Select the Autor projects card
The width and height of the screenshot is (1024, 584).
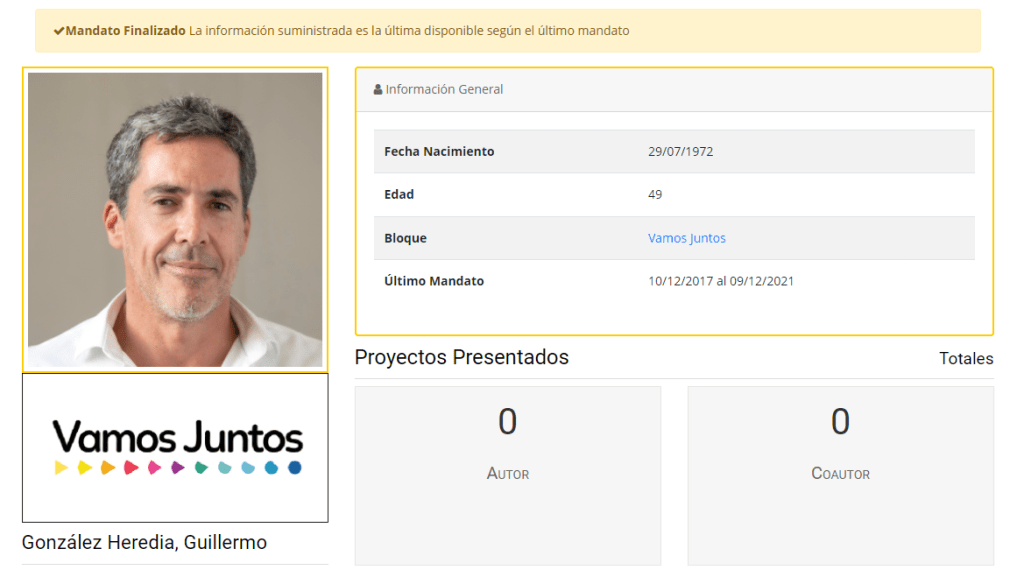point(507,475)
